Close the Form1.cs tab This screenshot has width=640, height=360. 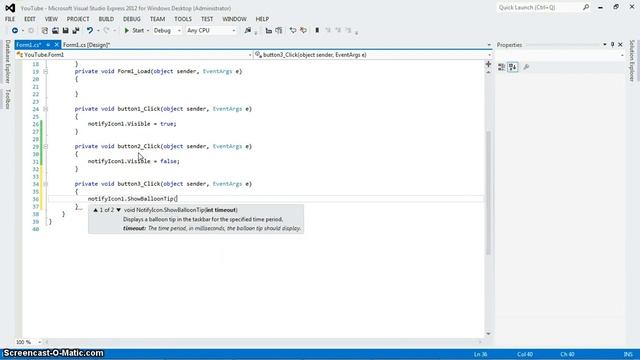[x=57, y=45]
